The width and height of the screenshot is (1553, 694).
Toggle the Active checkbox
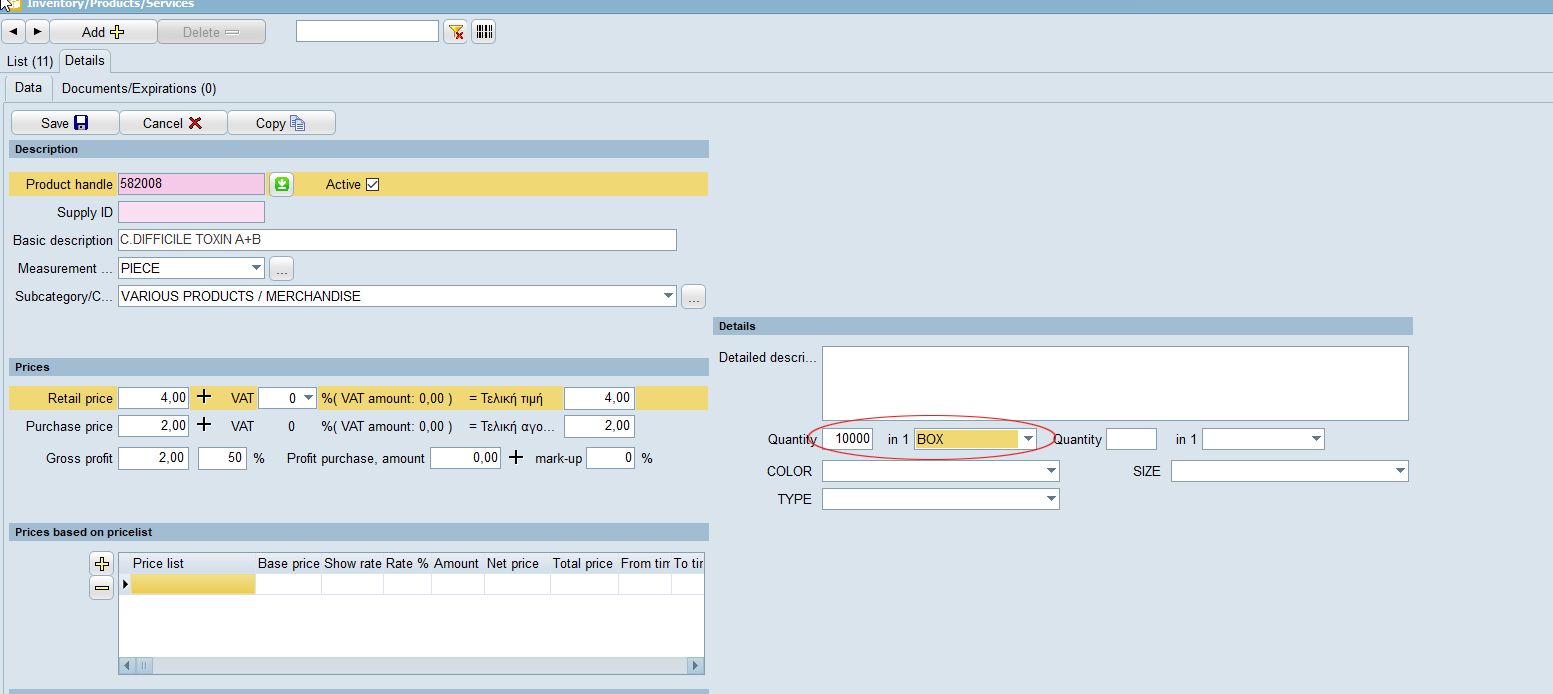[373, 184]
